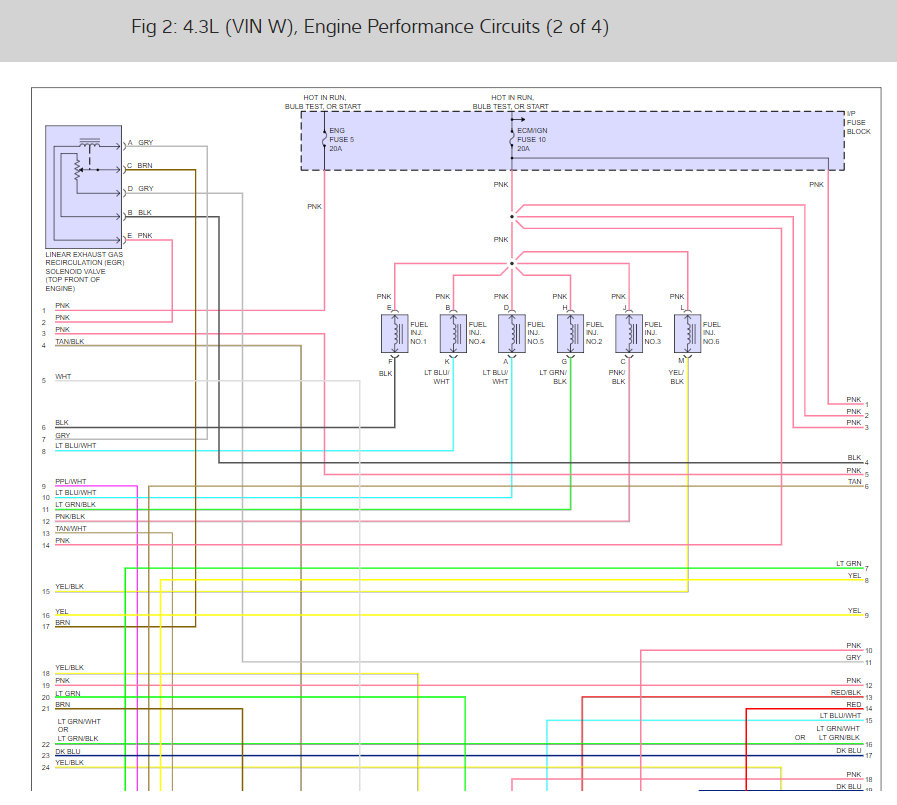
Task: Click the PNK/BLK label at left connector 12
Action: pos(70,517)
